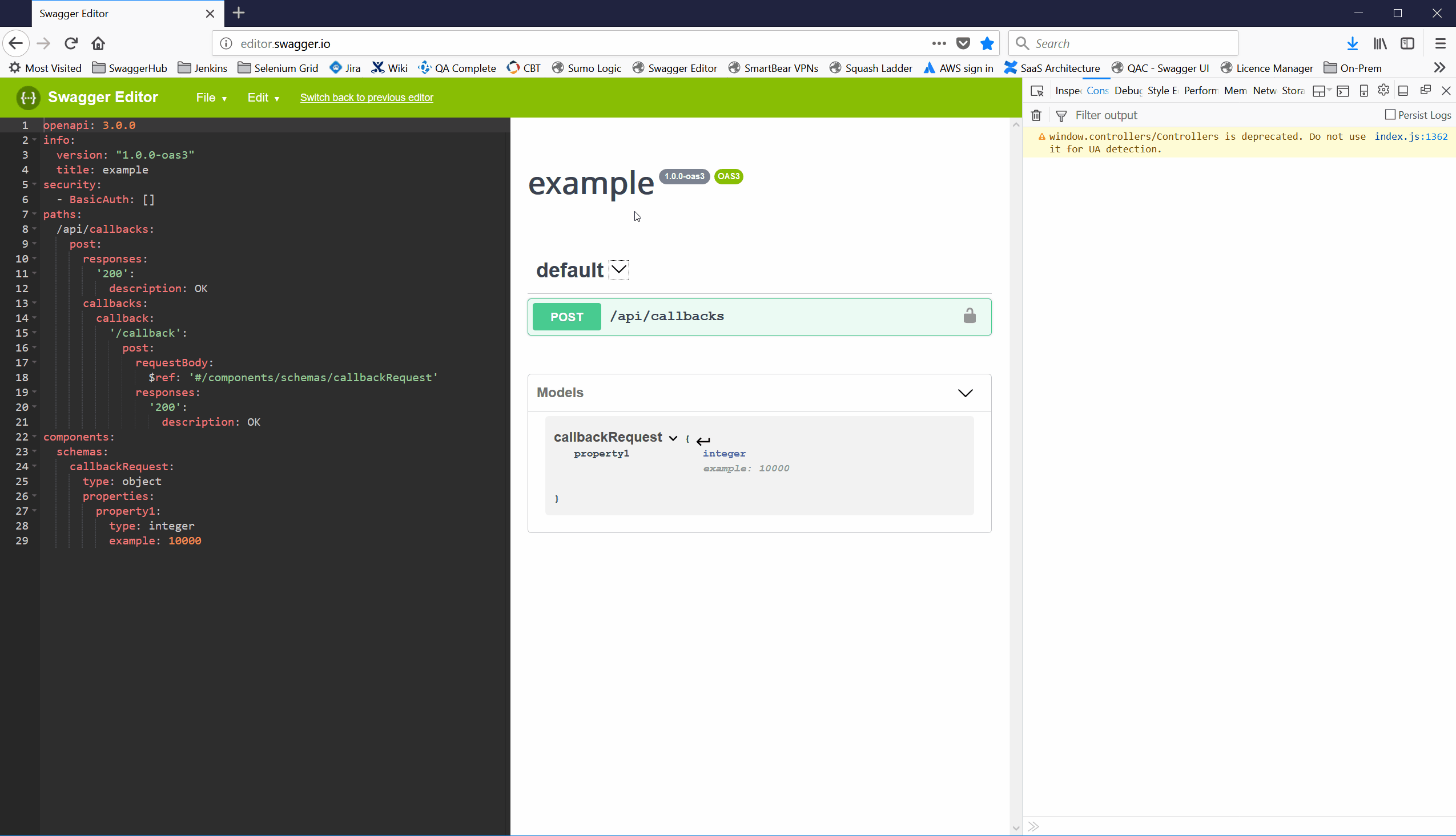Enable the Persist Logs checkbox
The height and width of the screenshot is (836, 1456).
1390,115
